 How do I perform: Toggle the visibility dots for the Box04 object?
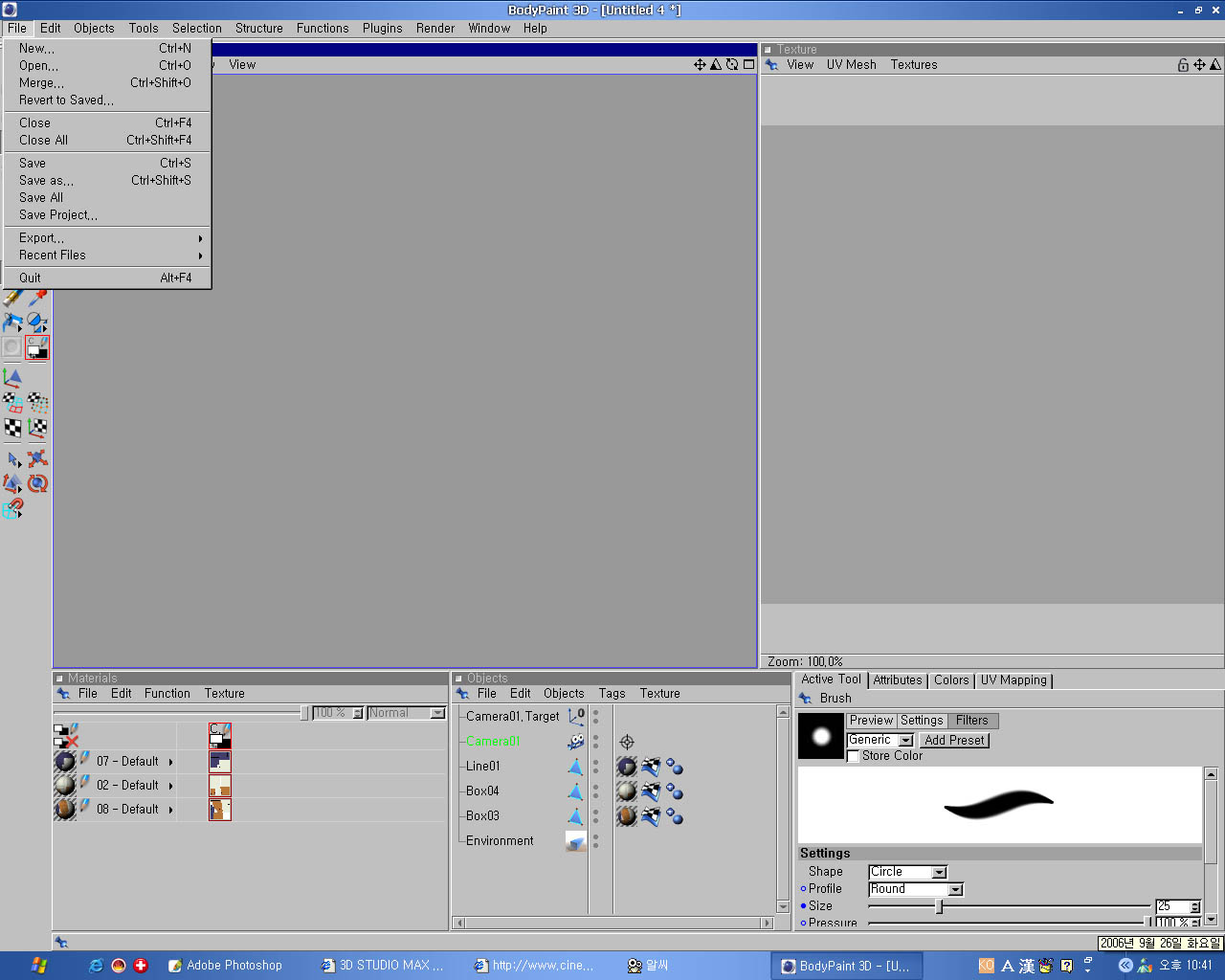595,791
